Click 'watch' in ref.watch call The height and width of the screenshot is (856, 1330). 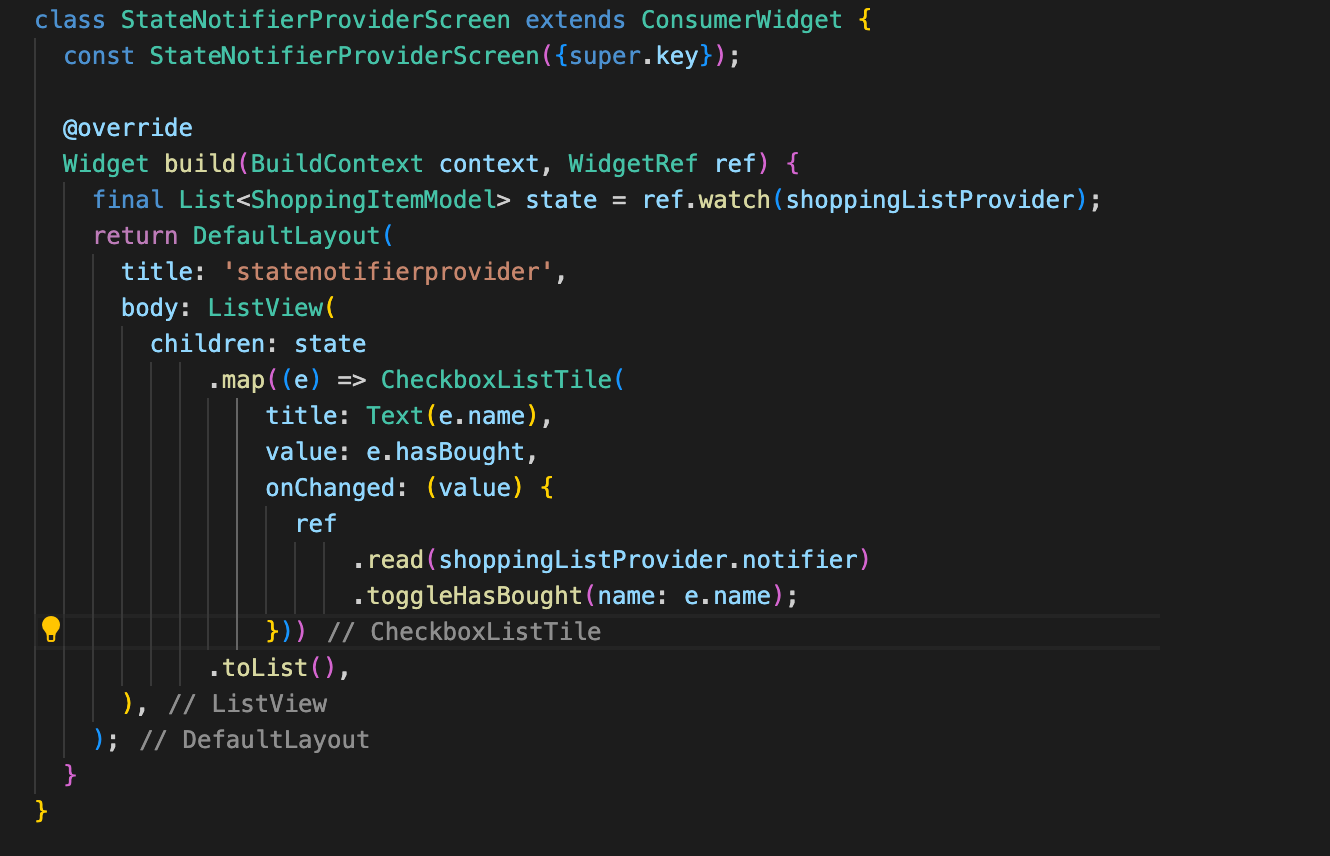coord(735,200)
